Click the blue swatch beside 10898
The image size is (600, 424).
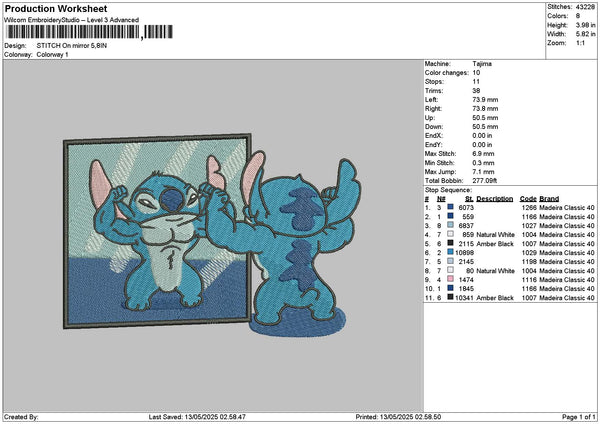[450, 252]
